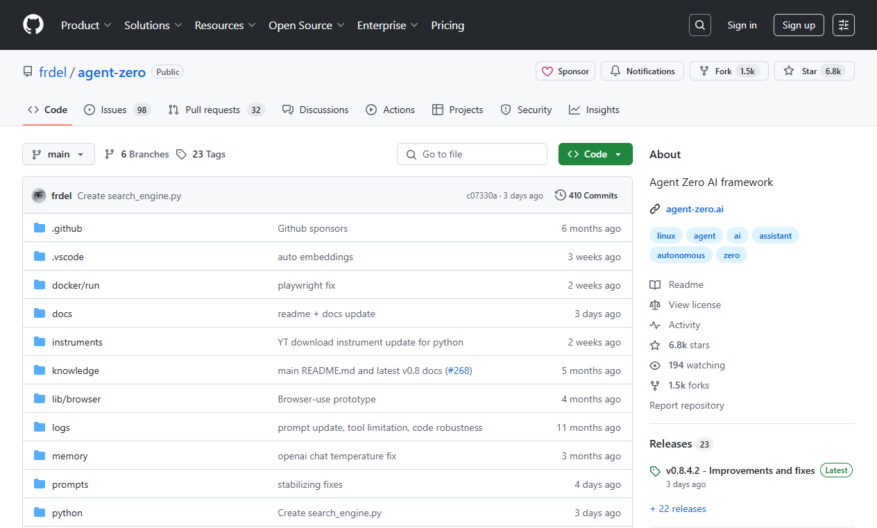This screenshot has width=877, height=528.
Task: Open the main branch dropdown
Action: [58, 154]
